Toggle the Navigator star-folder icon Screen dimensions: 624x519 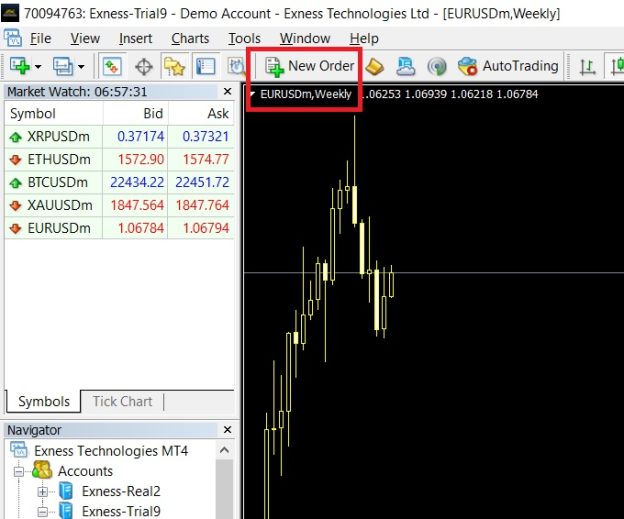(174, 66)
